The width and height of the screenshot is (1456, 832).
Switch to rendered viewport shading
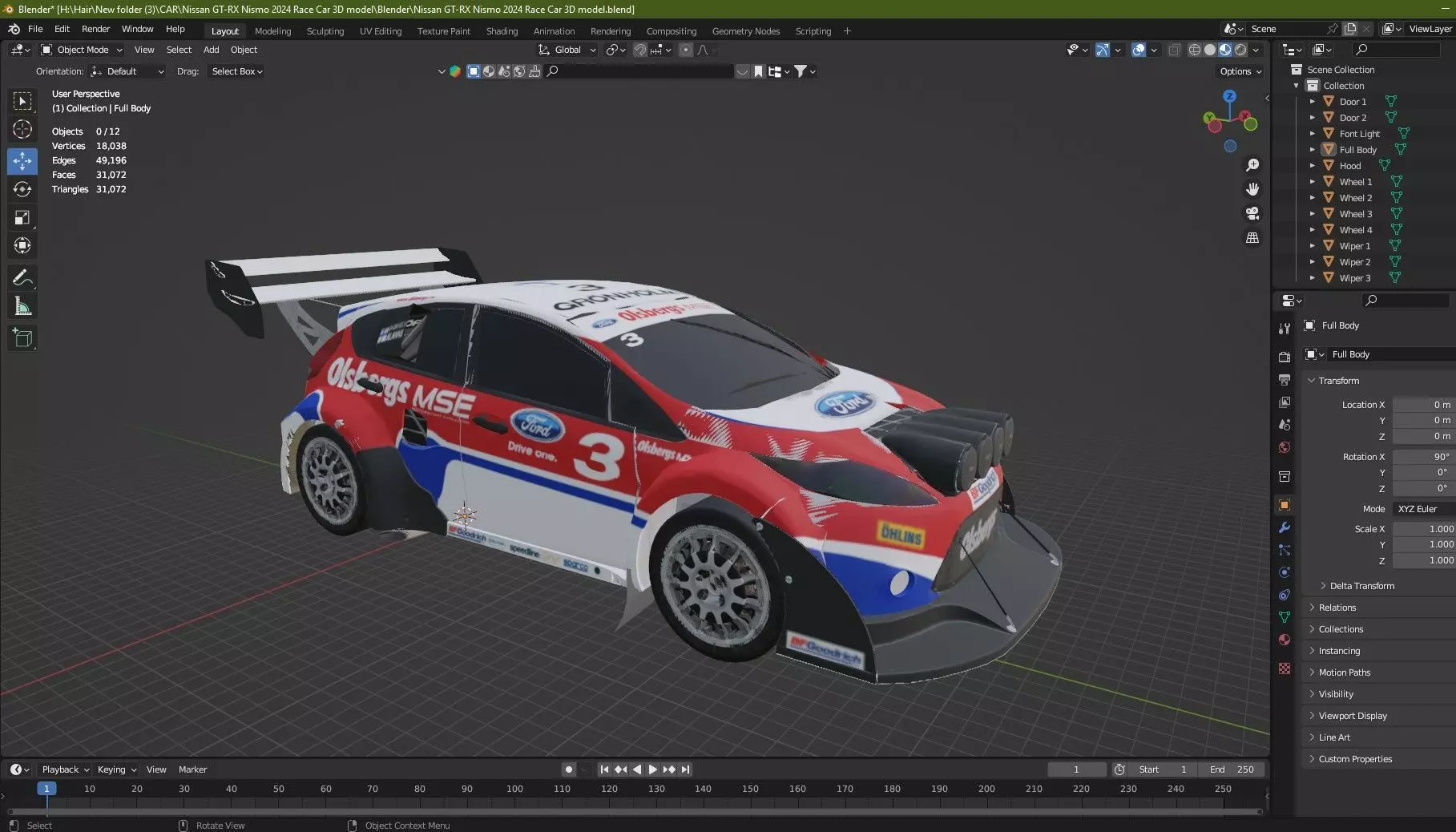click(1240, 50)
